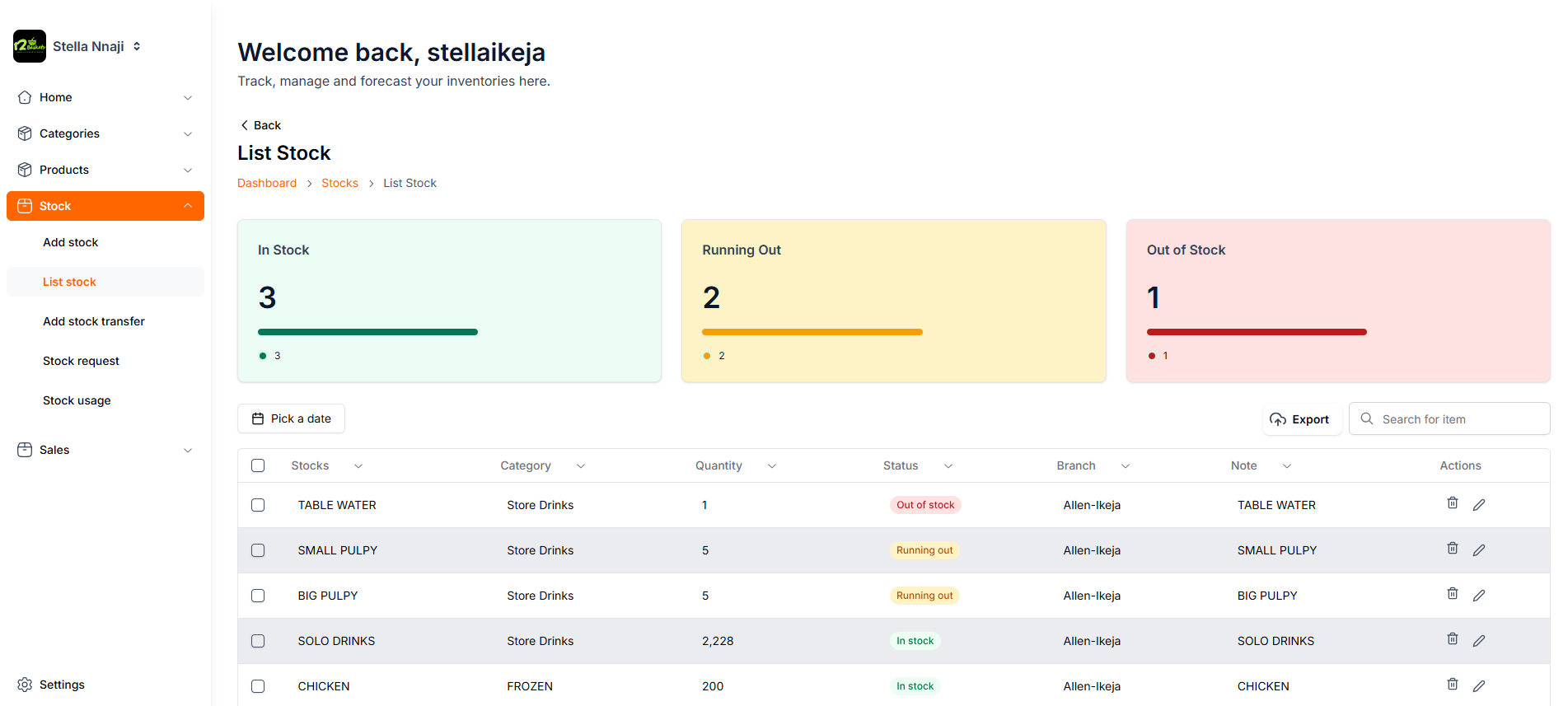Click the green In Stock progress bar

point(367,332)
